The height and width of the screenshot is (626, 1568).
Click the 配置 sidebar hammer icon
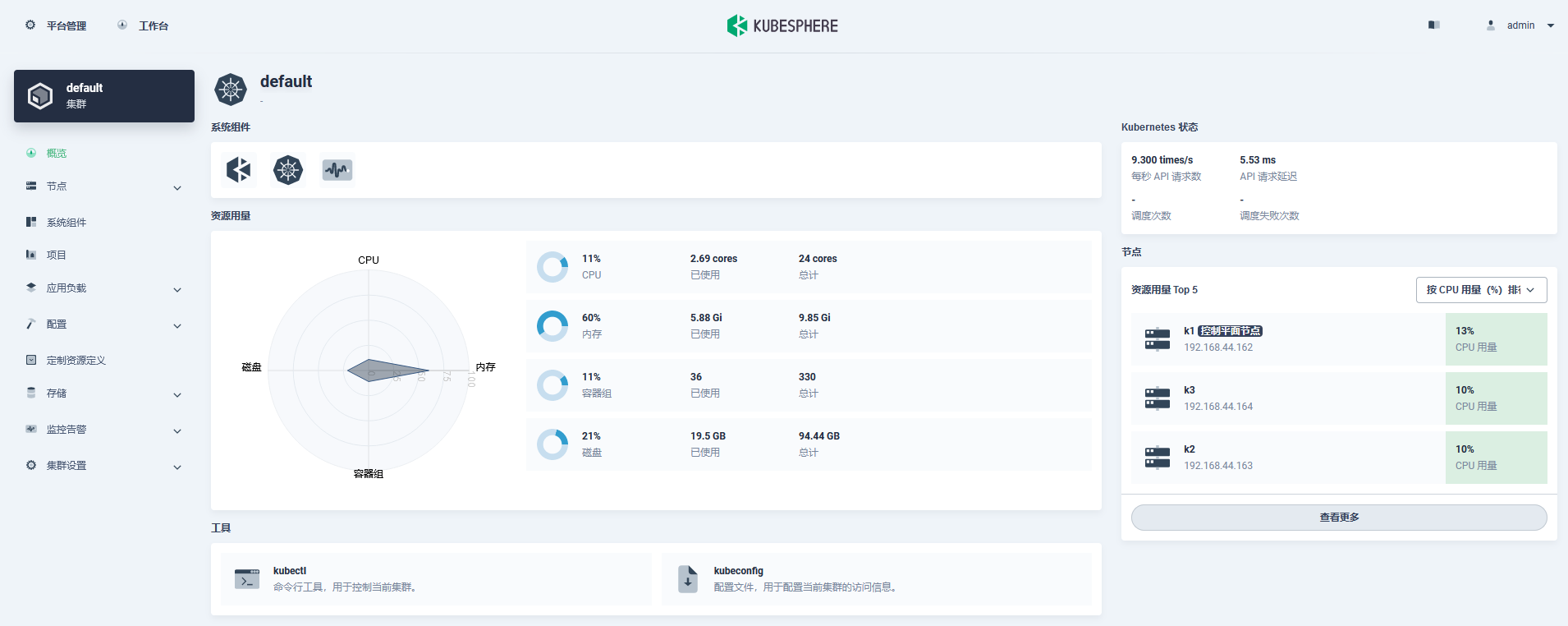click(x=31, y=324)
